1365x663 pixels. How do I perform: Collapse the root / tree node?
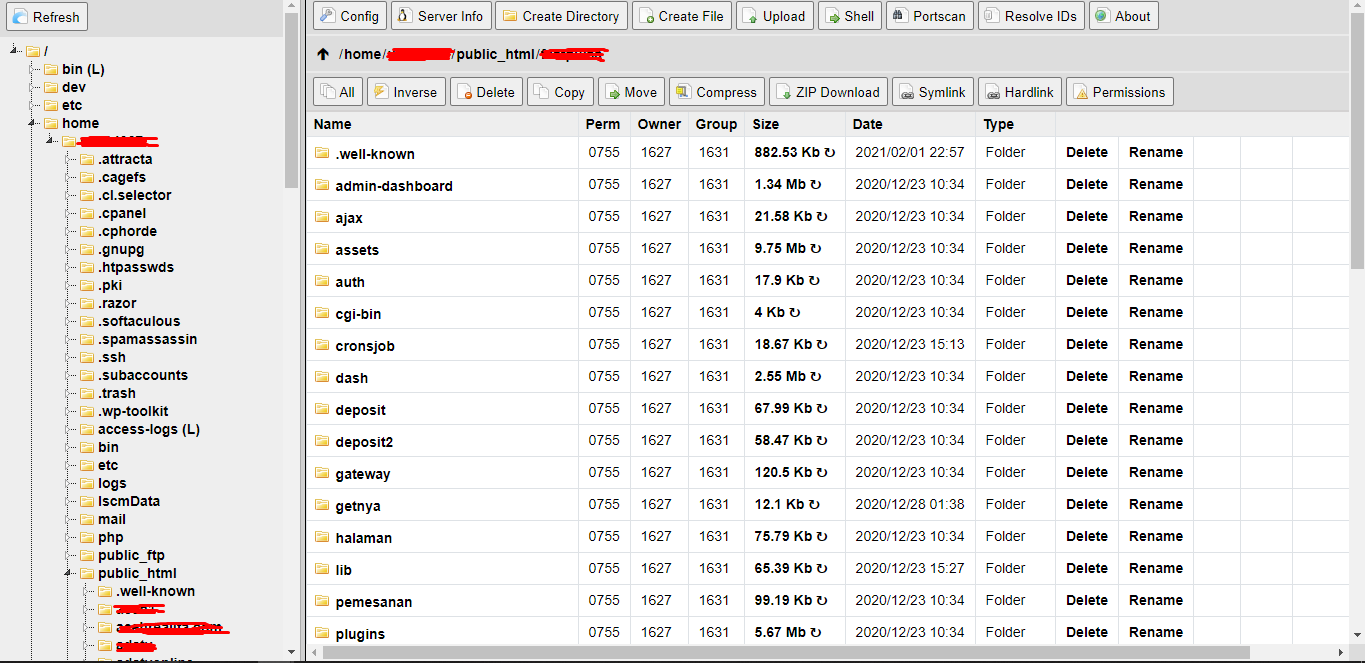pos(14,51)
